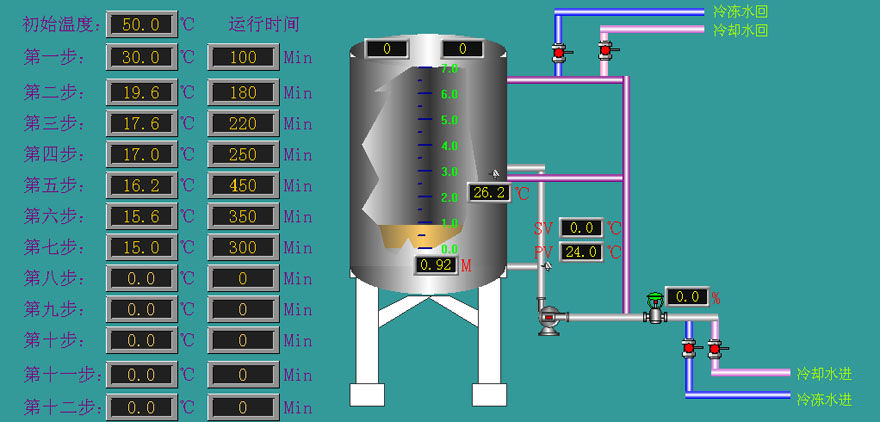The width and height of the screenshot is (880, 422).
Task: Click step seven temperature 15.0 field
Action: click(x=141, y=247)
